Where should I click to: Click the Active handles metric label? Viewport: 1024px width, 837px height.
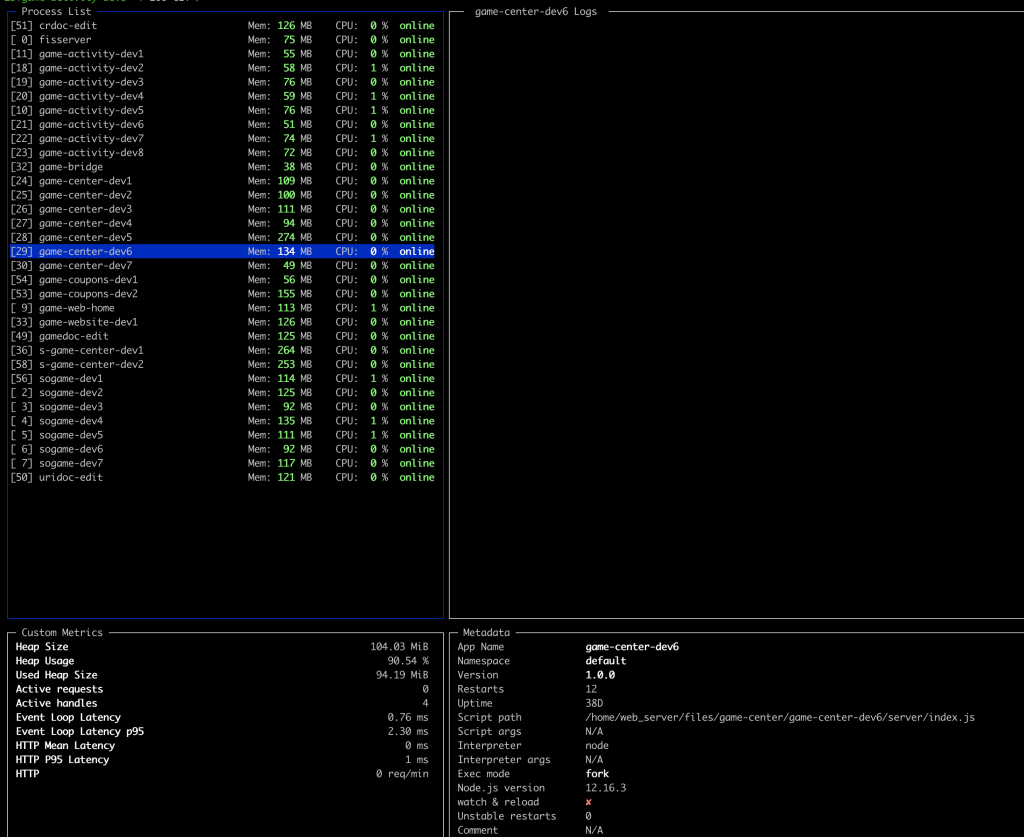click(56, 703)
